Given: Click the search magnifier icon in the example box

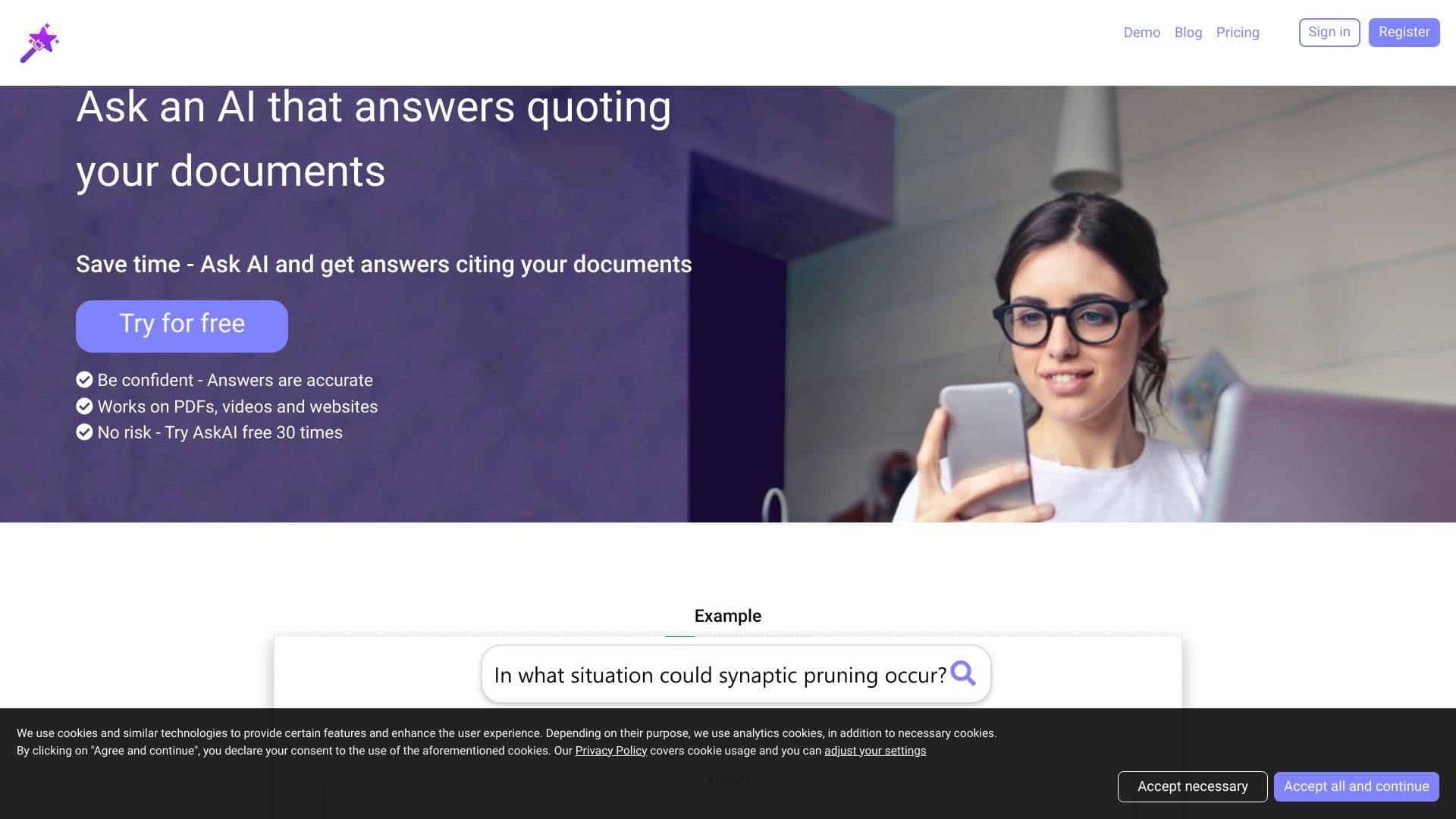Looking at the screenshot, I should (x=964, y=673).
